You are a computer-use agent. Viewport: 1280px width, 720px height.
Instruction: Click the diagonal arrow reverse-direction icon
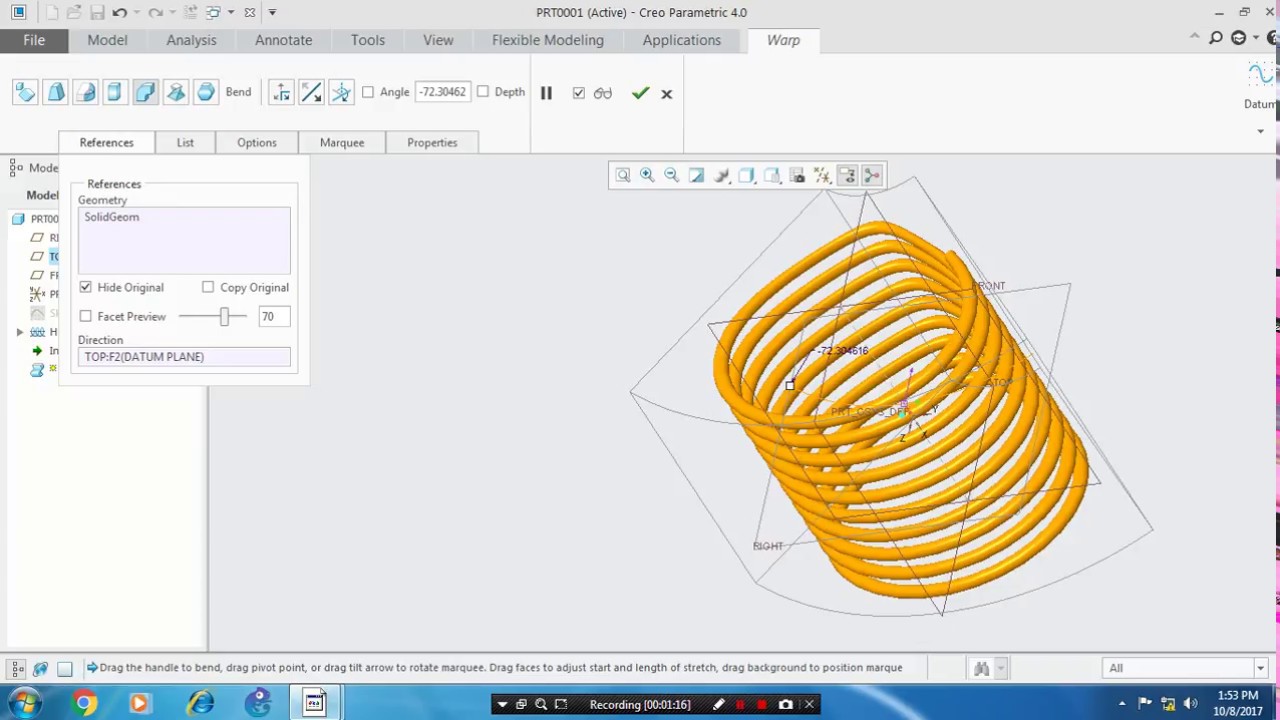pyautogui.click(x=311, y=93)
